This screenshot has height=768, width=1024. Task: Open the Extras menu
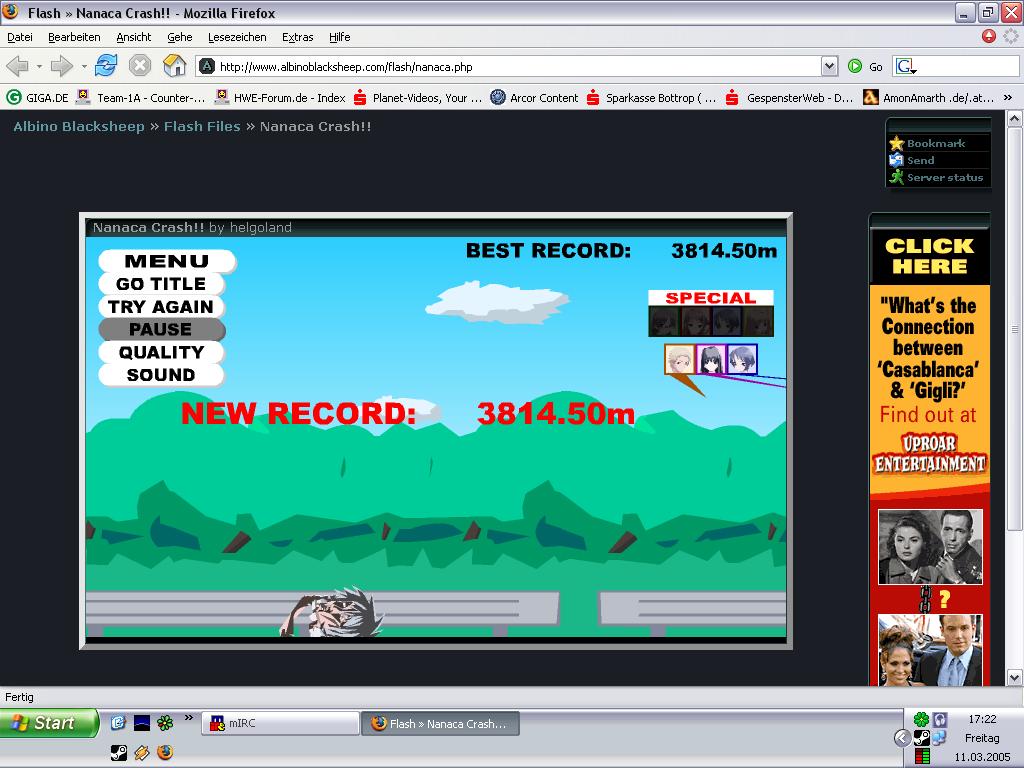tap(298, 37)
